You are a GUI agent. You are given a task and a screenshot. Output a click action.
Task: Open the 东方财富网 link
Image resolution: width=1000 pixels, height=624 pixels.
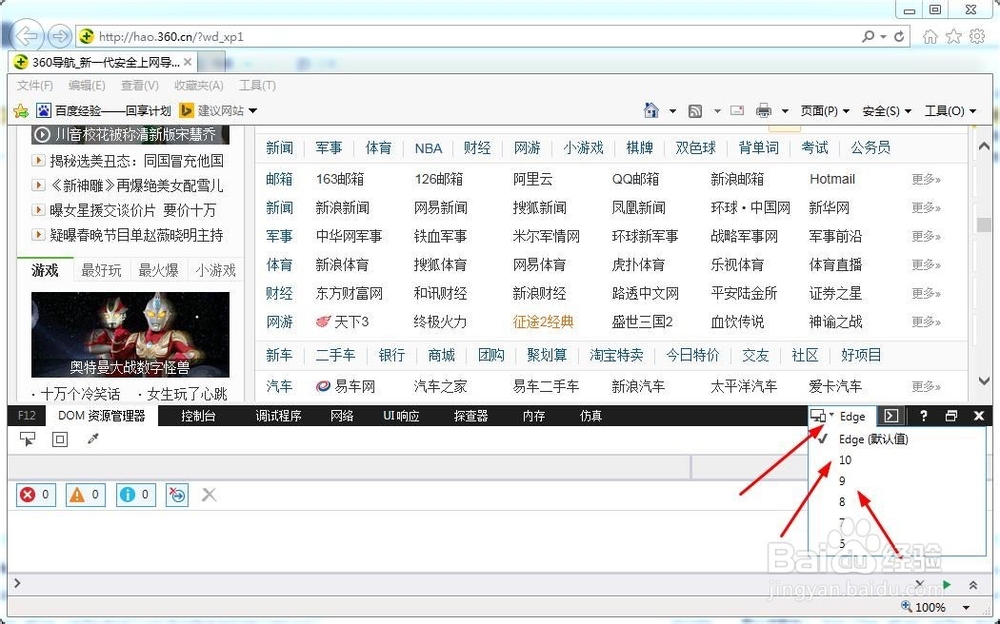349,293
